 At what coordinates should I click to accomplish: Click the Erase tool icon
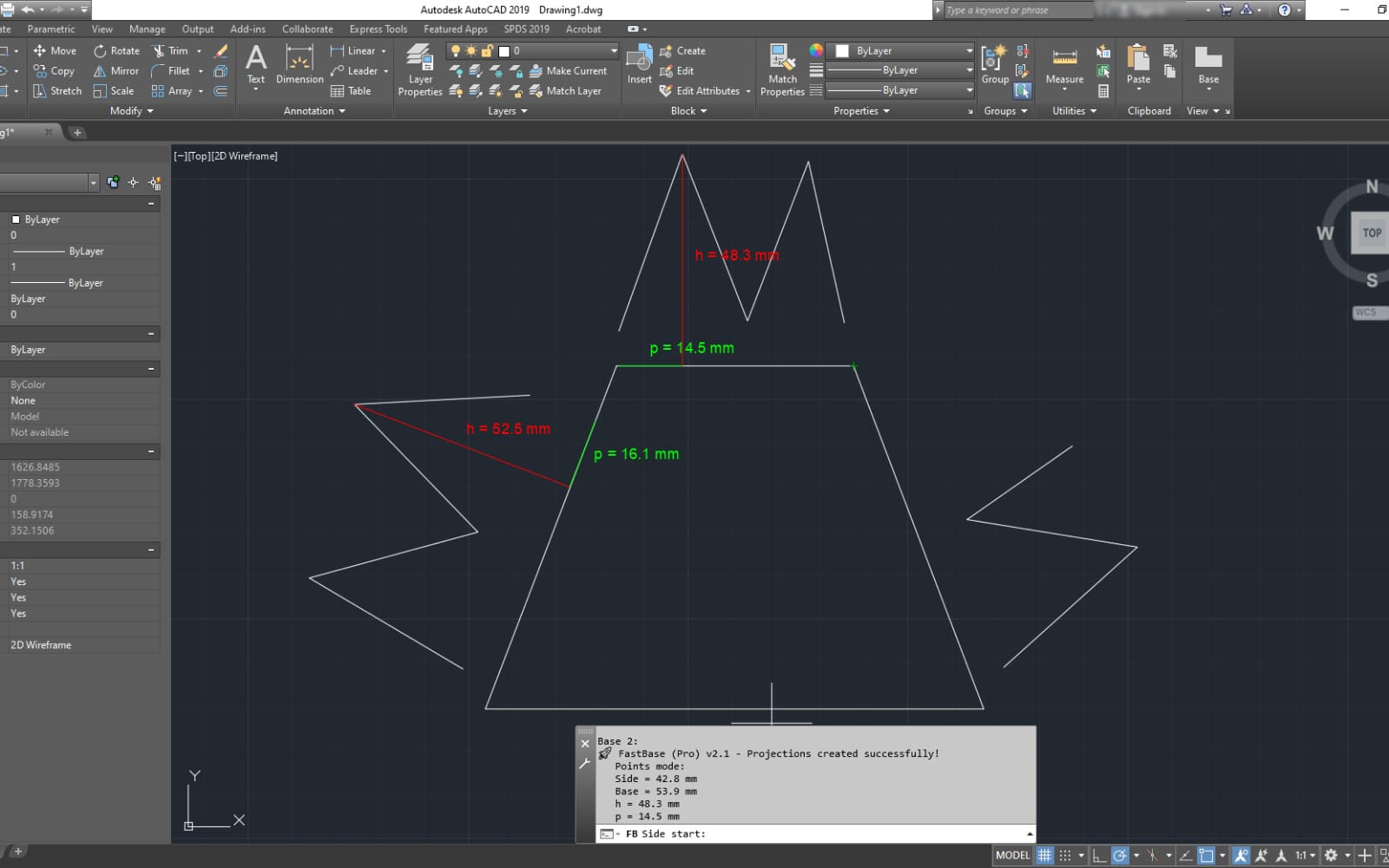click(221, 51)
